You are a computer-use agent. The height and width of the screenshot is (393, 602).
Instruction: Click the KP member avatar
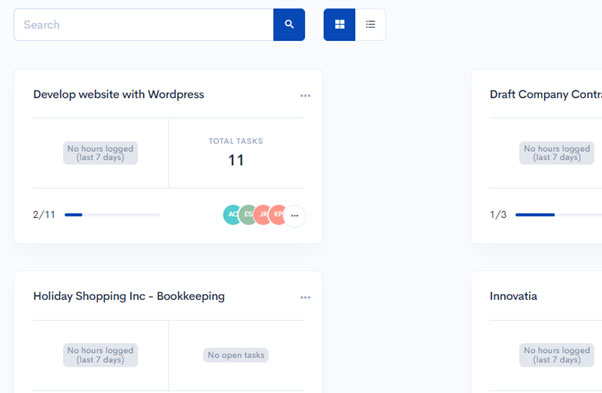[x=278, y=215]
